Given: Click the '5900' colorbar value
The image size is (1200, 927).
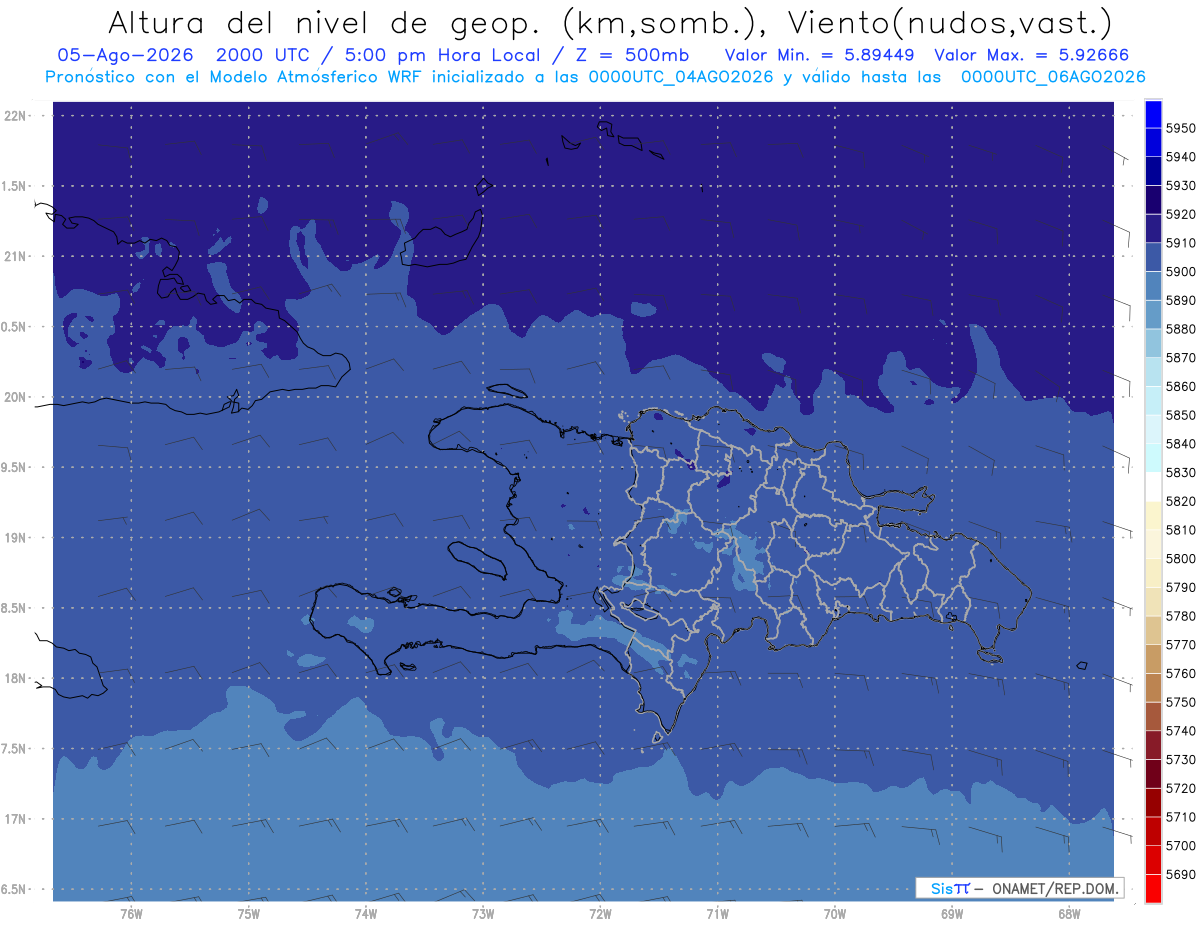Looking at the screenshot, I should pyautogui.click(x=1180, y=272).
